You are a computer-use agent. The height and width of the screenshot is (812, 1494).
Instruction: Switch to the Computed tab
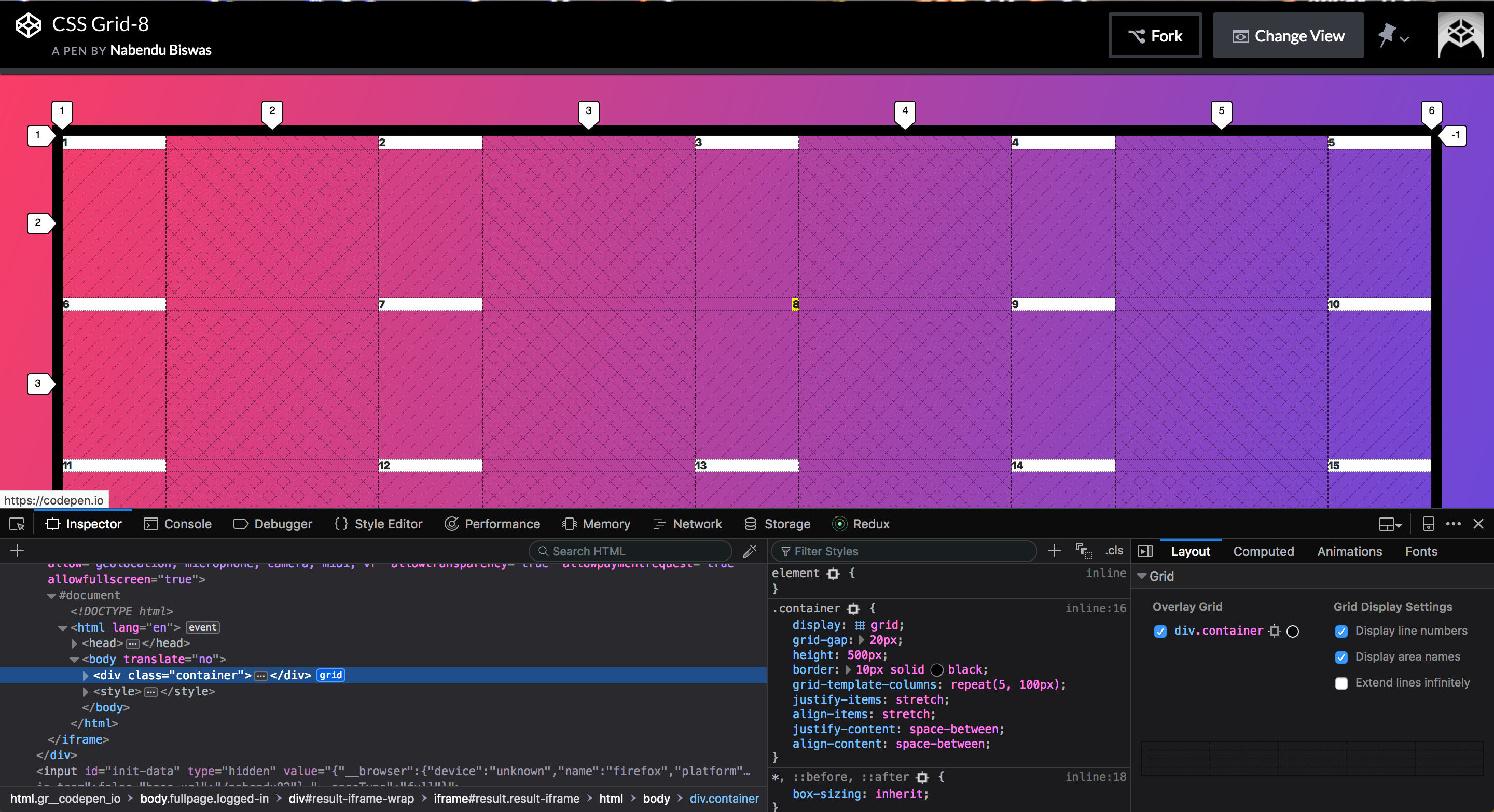(x=1263, y=551)
